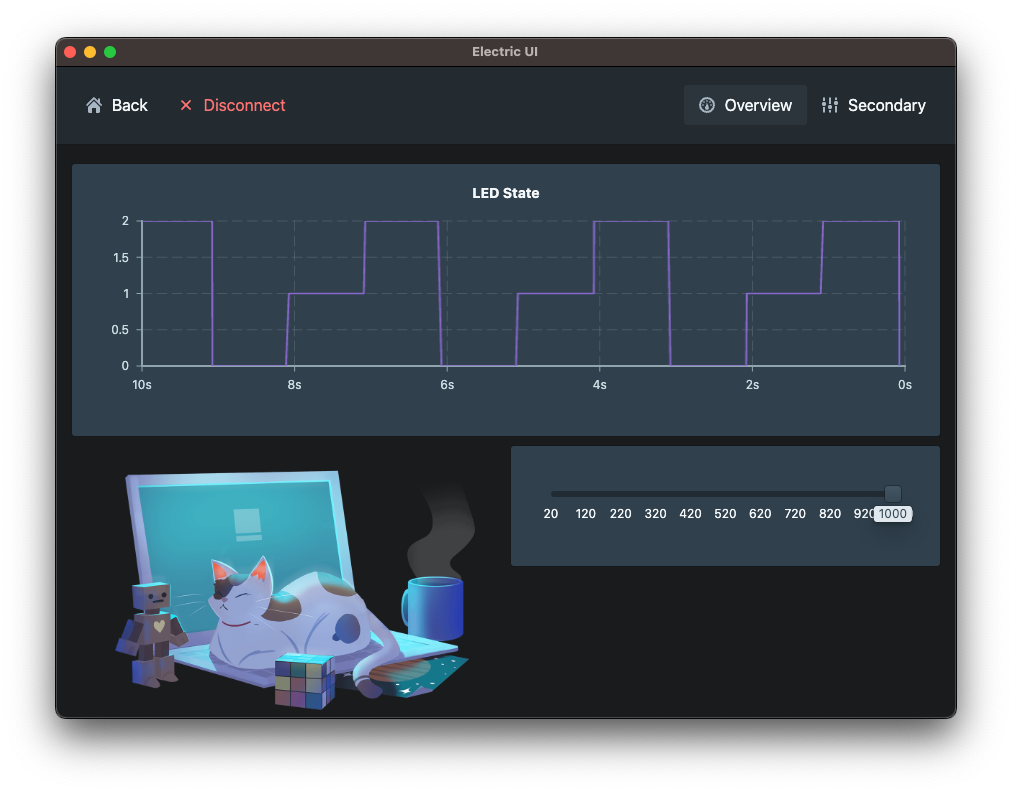1012x792 pixels.
Task: Click the sliders icon on the Secondary tab
Action: point(830,105)
